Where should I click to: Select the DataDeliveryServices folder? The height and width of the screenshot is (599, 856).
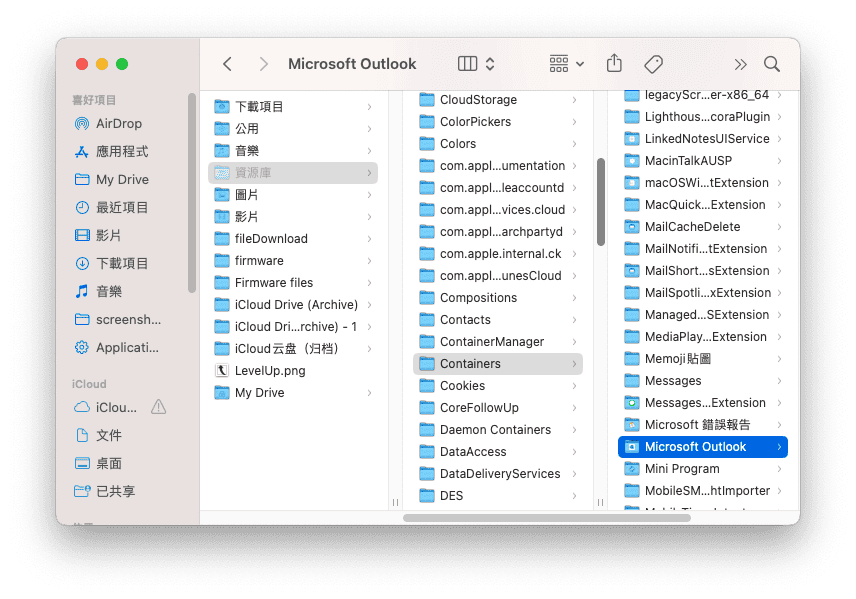pos(498,473)
